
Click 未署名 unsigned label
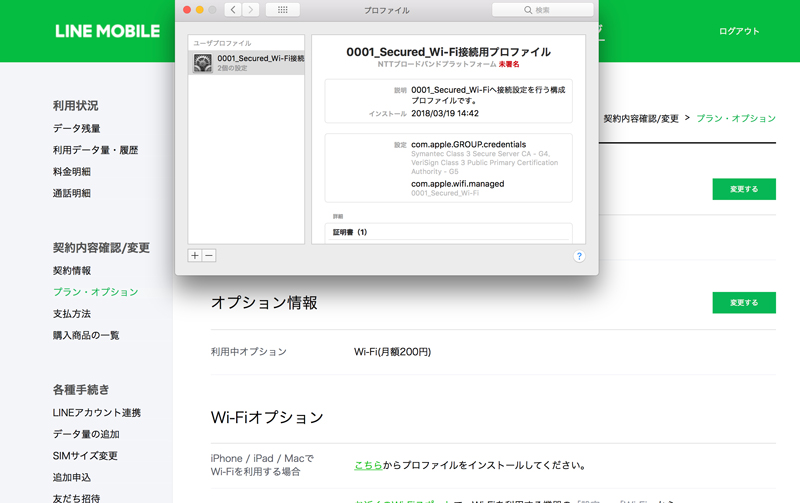(509, 64)
